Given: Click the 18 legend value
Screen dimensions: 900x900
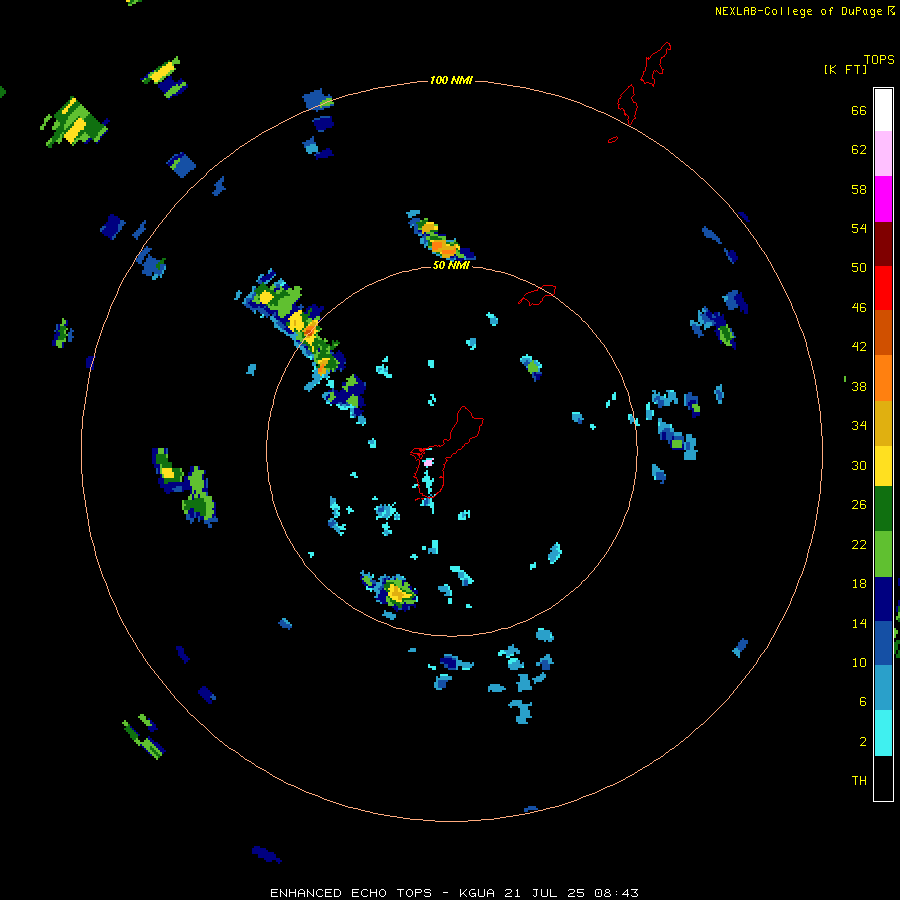Looking at the screenshot, I should (x=859, y=584).
